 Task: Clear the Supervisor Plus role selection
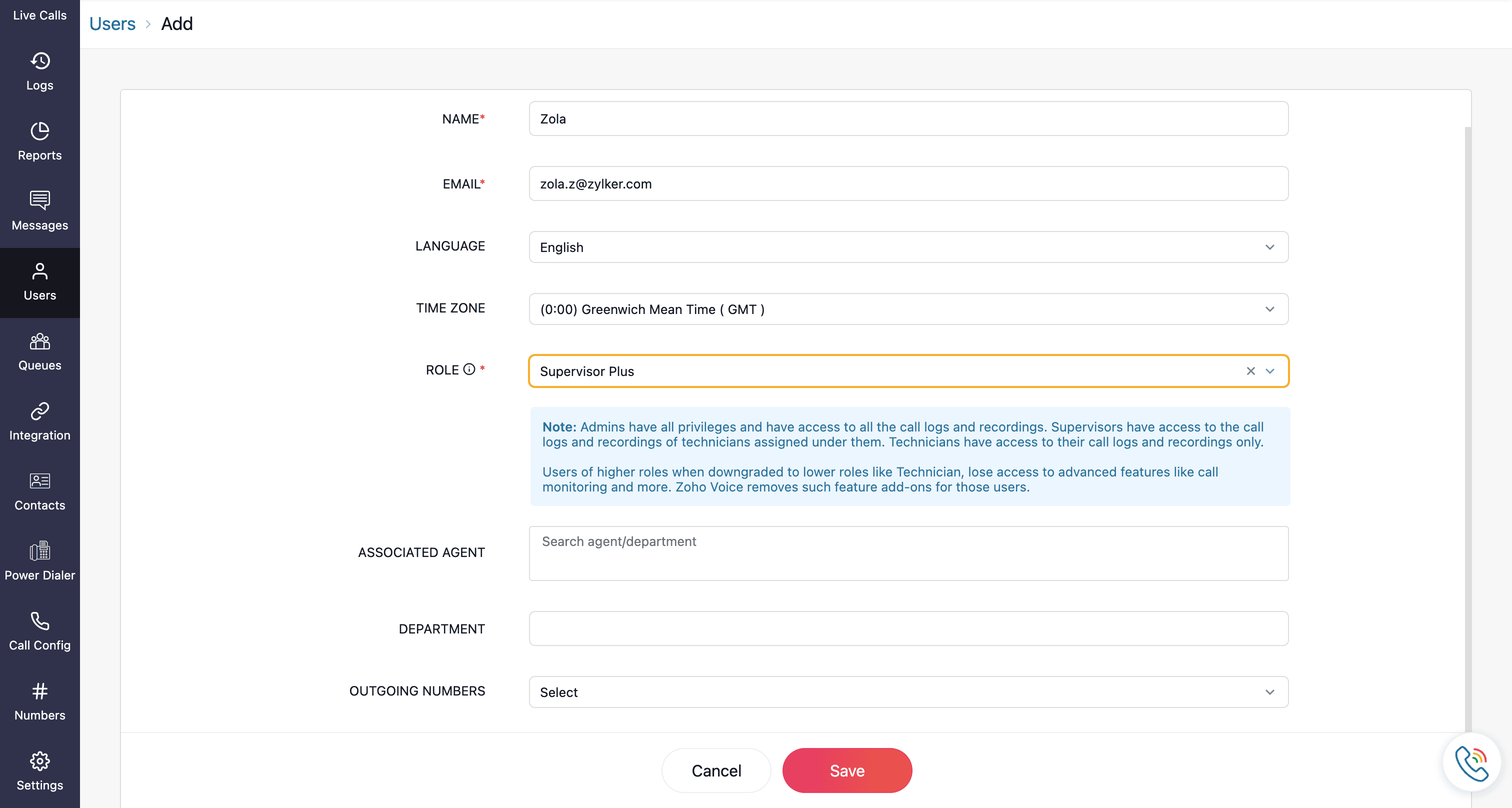[1250, 371]
